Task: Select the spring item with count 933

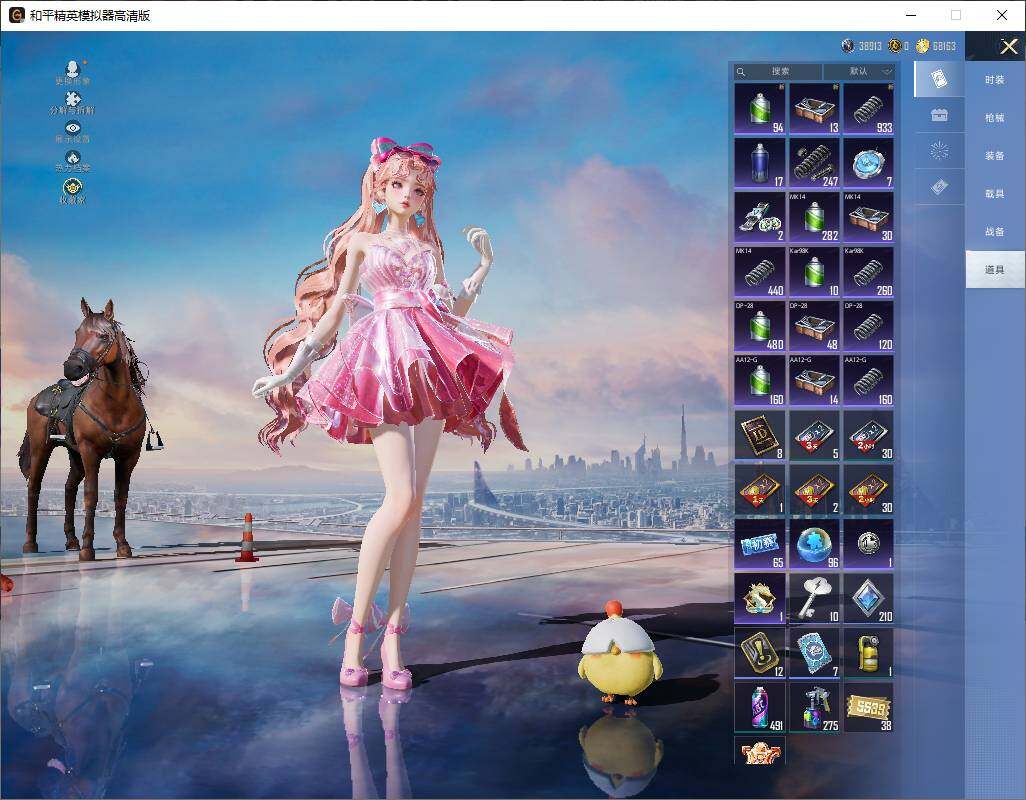Action: [x=868, y=109]
